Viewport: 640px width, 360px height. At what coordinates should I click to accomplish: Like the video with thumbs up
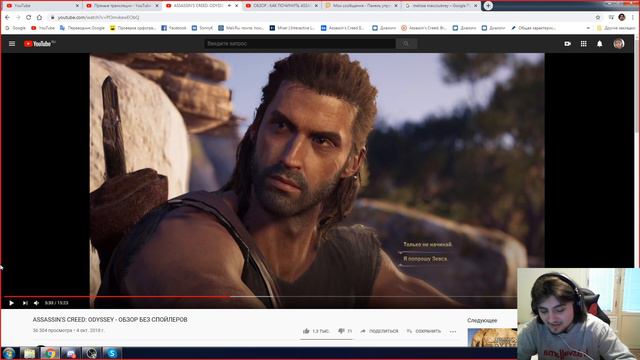(316, 331)
